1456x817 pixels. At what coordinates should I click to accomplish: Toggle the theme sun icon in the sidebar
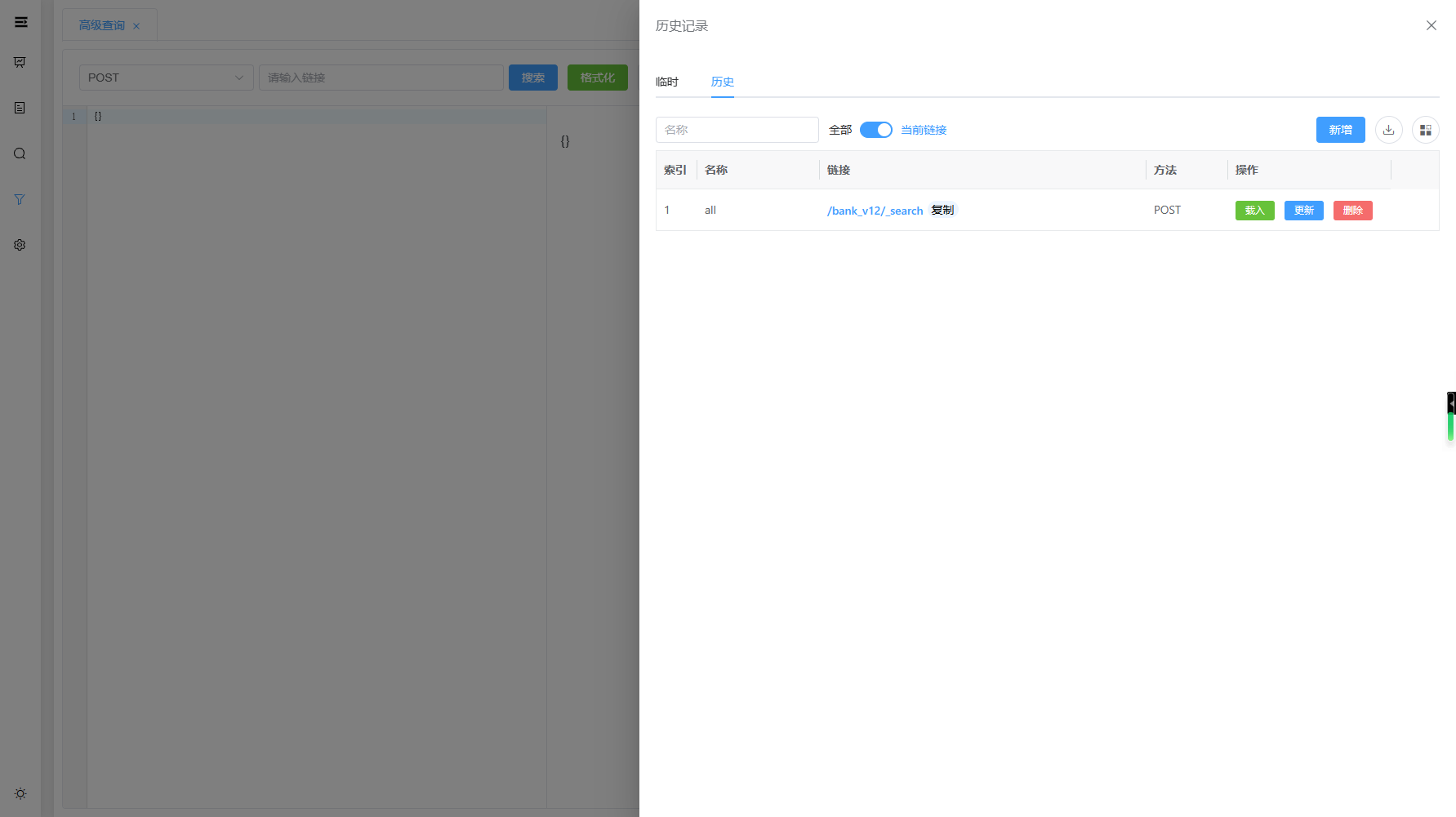click(x=20, y=793)
